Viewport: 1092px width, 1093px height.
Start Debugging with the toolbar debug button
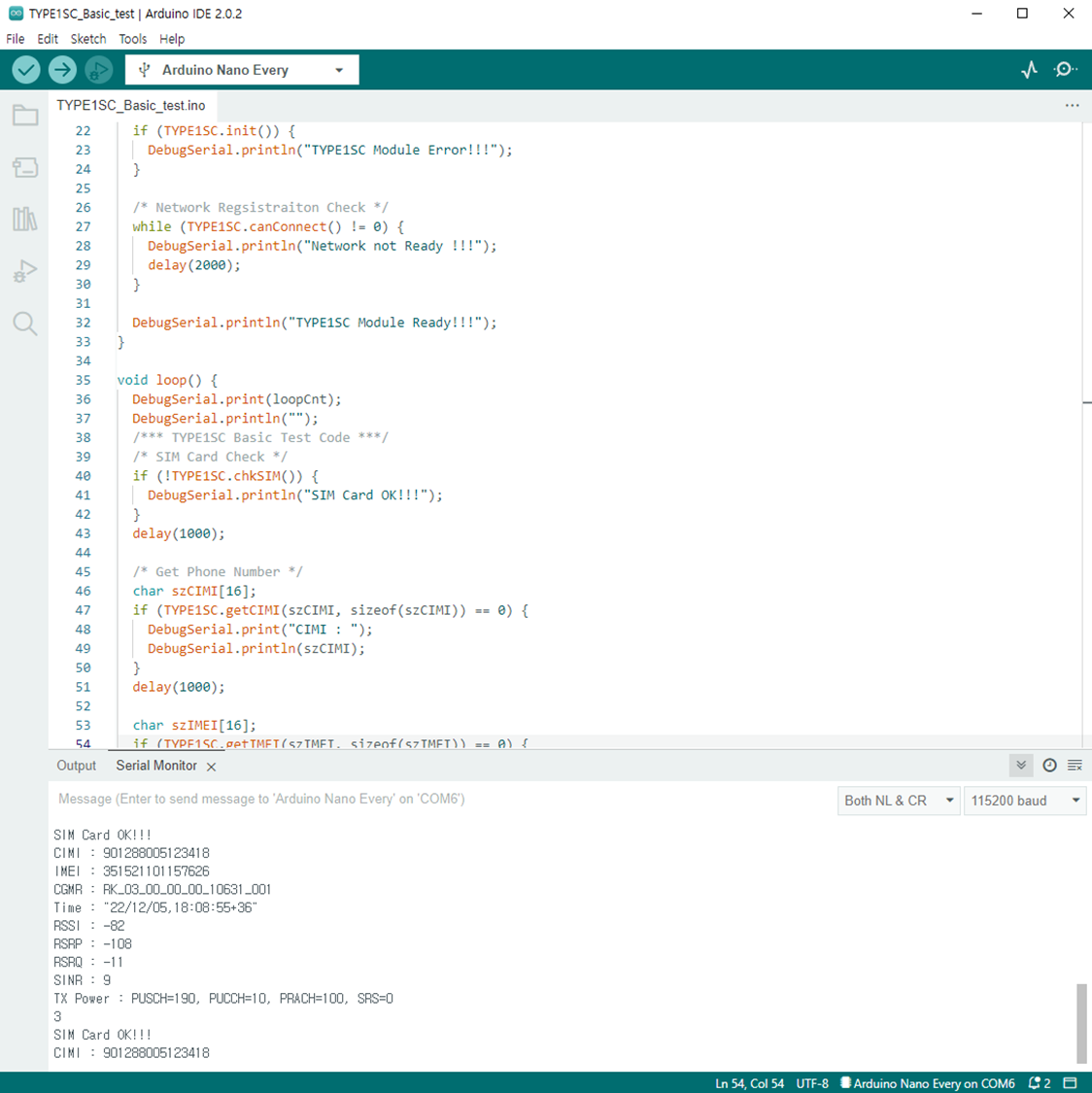(x=99, y=70)
